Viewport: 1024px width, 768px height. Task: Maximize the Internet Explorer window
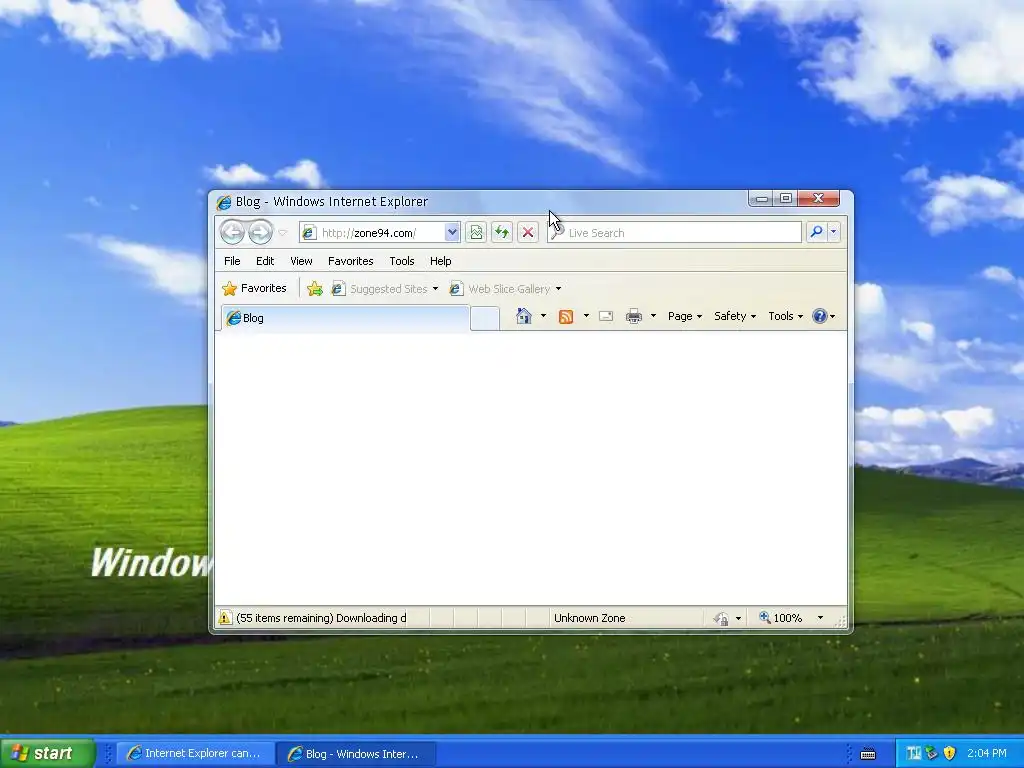coord(786,199)
